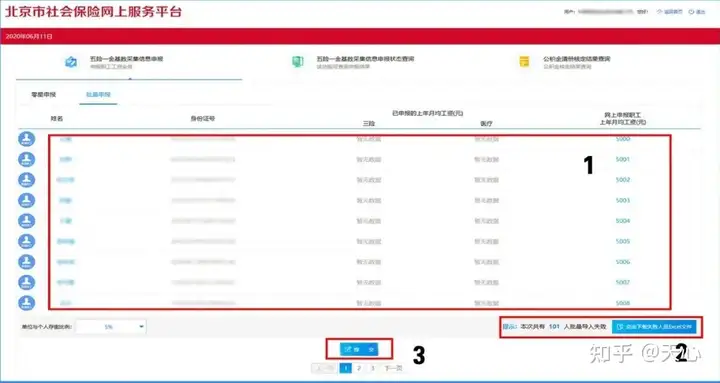Click the 101 failed import count
The height and width of the screenshot is (383, 720).
tap(554, 327)
